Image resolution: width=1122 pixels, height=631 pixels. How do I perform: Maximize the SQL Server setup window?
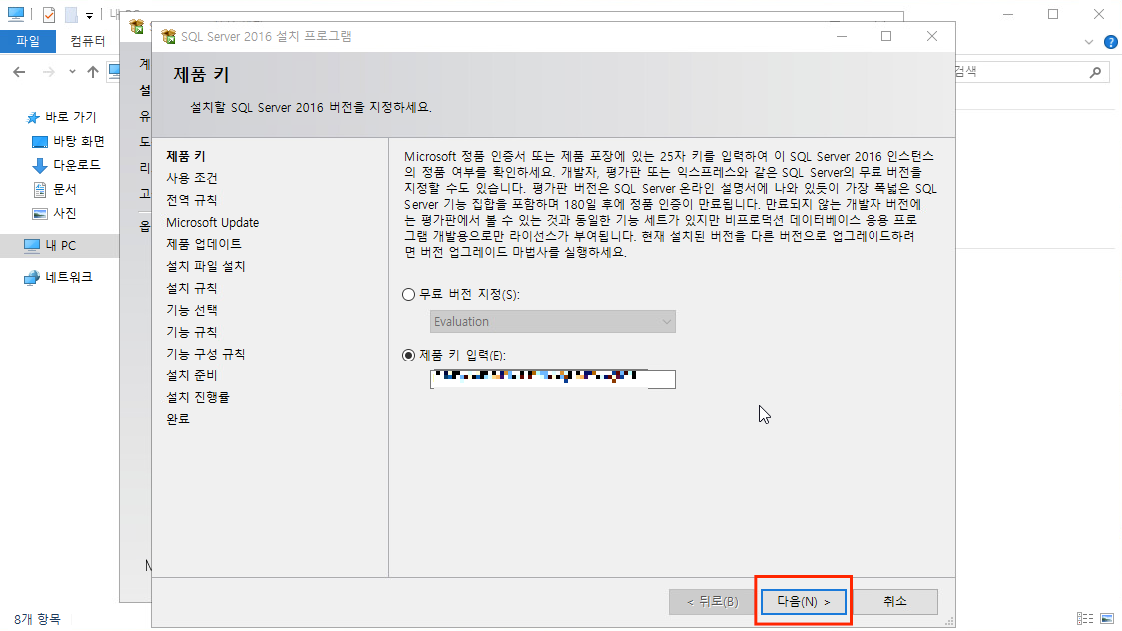(886, 36)
